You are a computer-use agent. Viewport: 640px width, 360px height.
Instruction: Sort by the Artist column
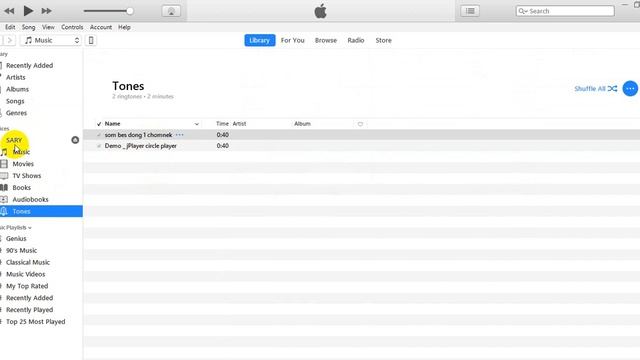tap(239, 124)
